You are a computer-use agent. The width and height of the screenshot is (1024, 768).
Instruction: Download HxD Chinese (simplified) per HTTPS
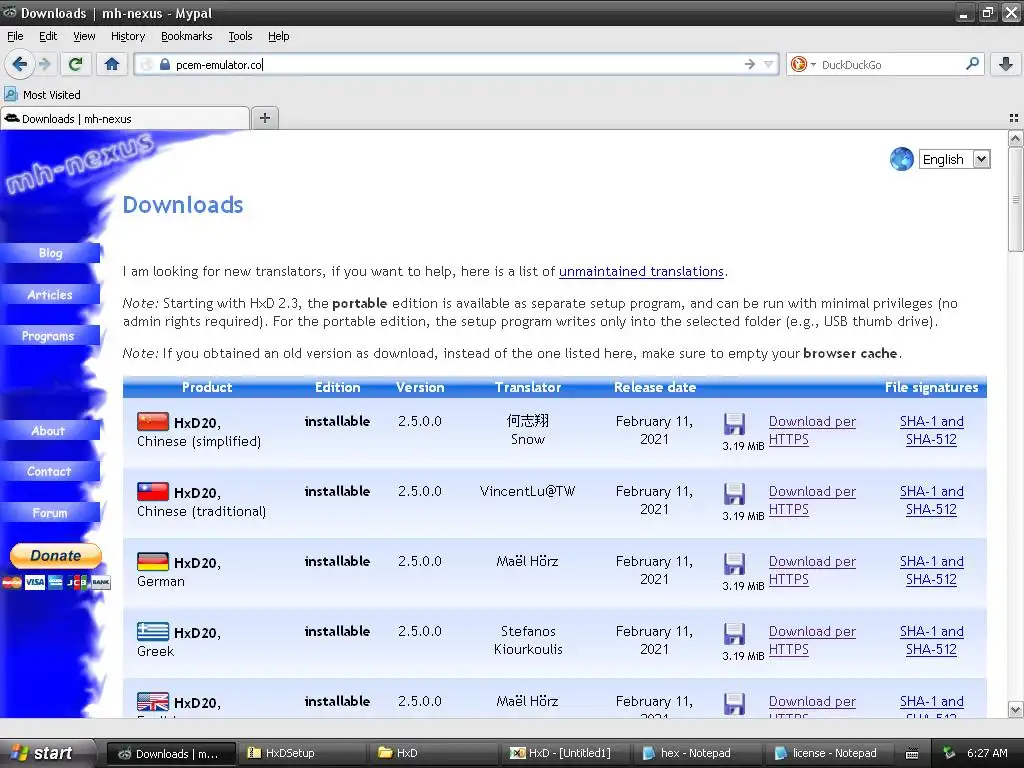pyautogui.click(x=812, y=430)
